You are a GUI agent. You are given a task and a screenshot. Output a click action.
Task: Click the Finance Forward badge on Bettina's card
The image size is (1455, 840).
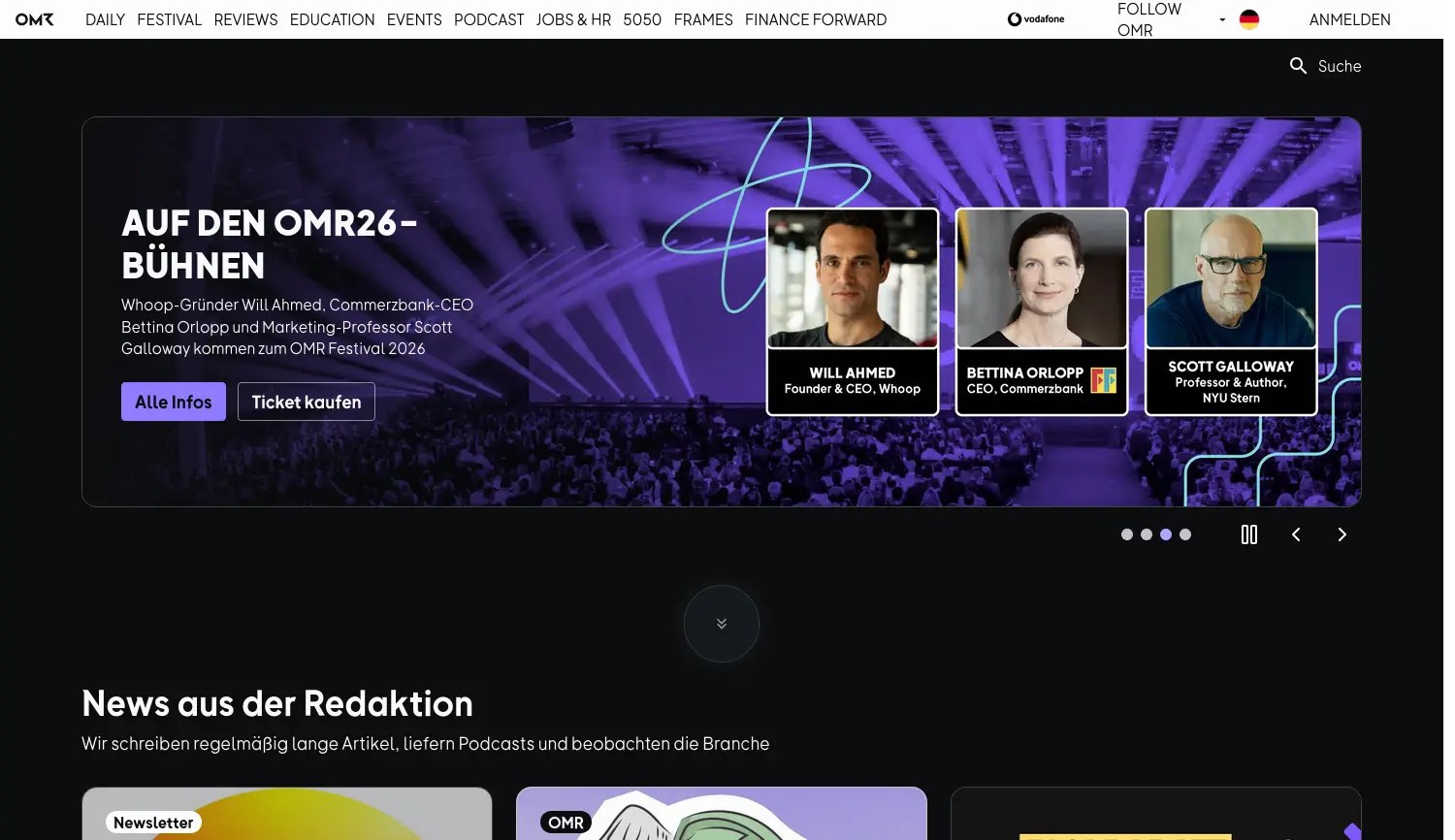[x=1104, y=381]
